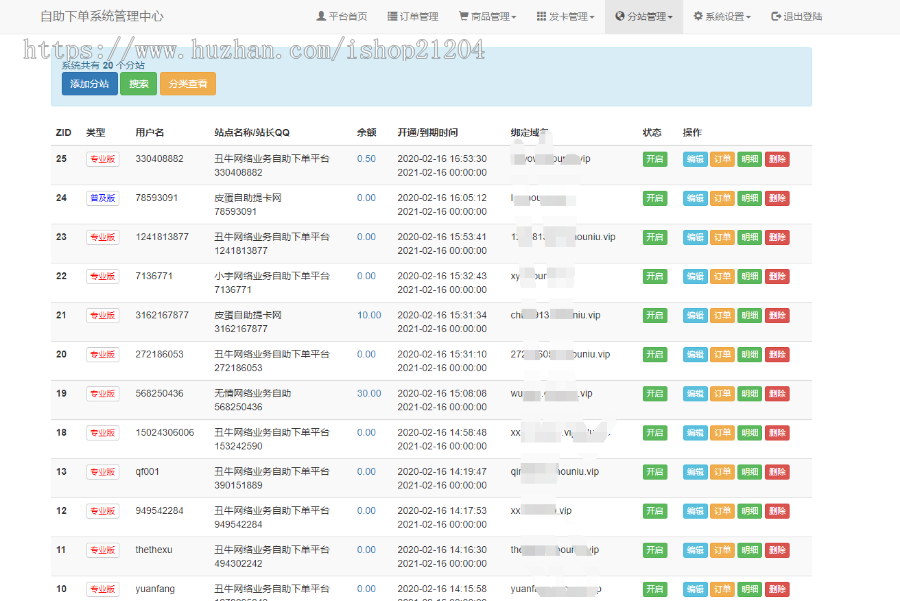The image size is (900, 601).
Task: Click the grid icon on 发卡管理
Action: pos(543,16)
